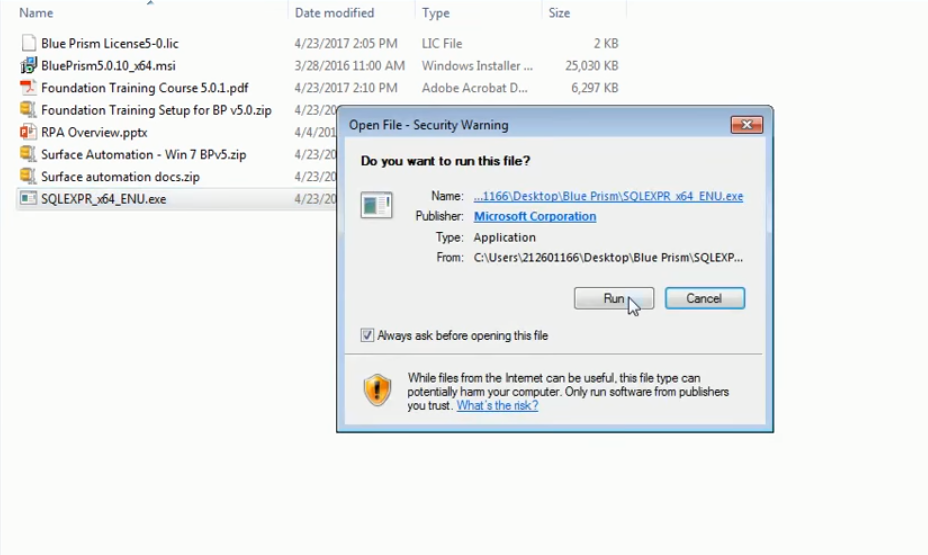Close the Open File - Security Warning dialog
The height and width of the screenshot is (555, 928).
click(x=746, y=125)
